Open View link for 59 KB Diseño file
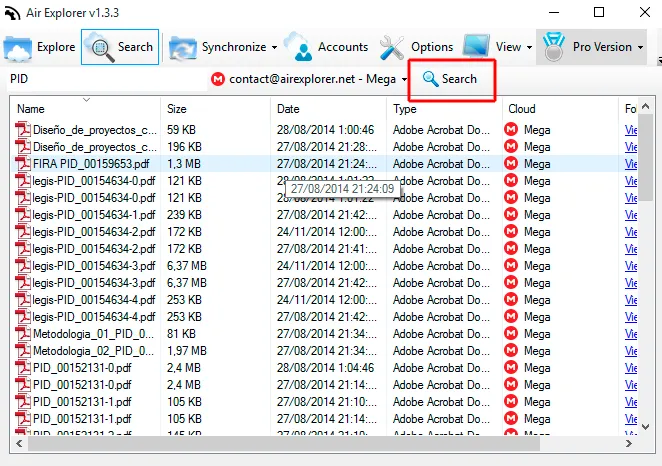662x466 pixels. point(631,130)
